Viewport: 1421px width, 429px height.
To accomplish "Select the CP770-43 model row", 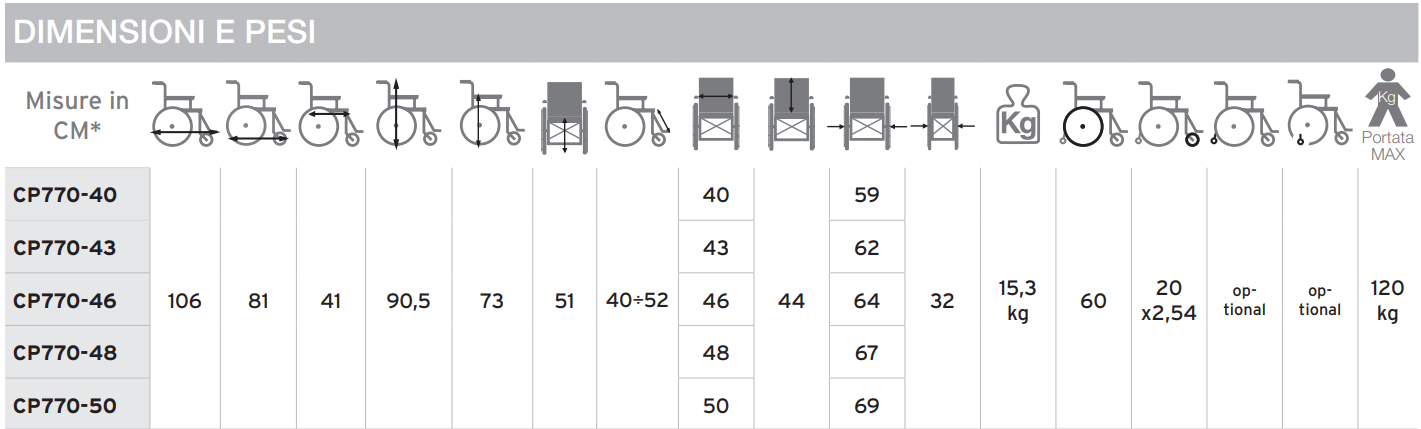I will (66, 248).
